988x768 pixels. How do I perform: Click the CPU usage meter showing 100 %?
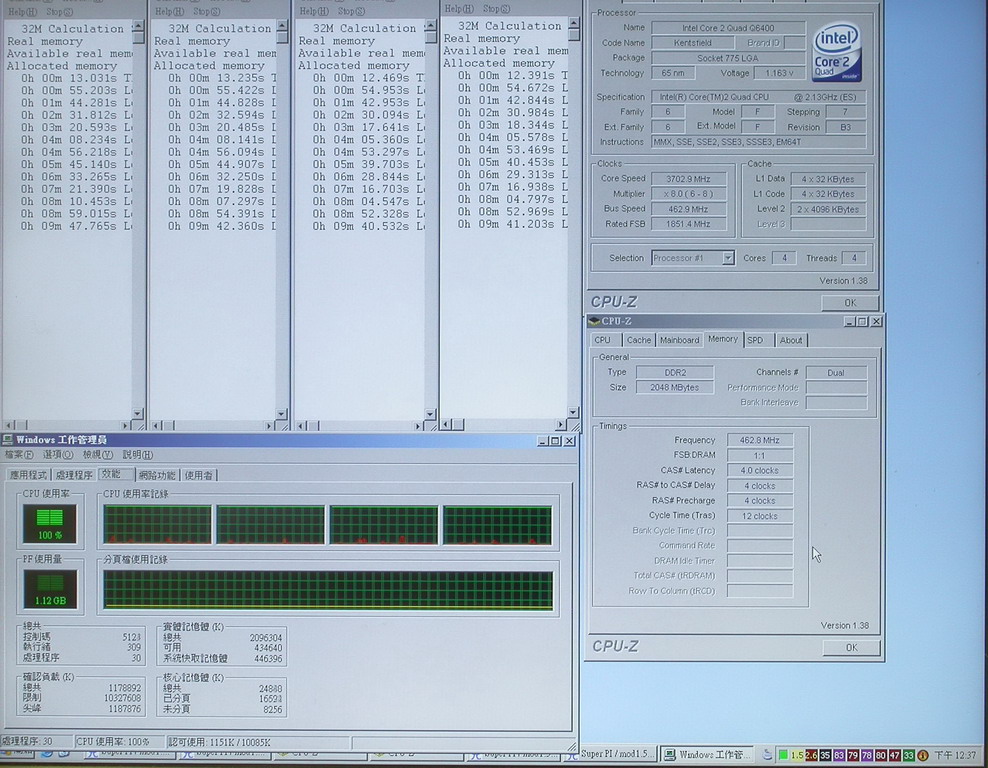point(50,524)
